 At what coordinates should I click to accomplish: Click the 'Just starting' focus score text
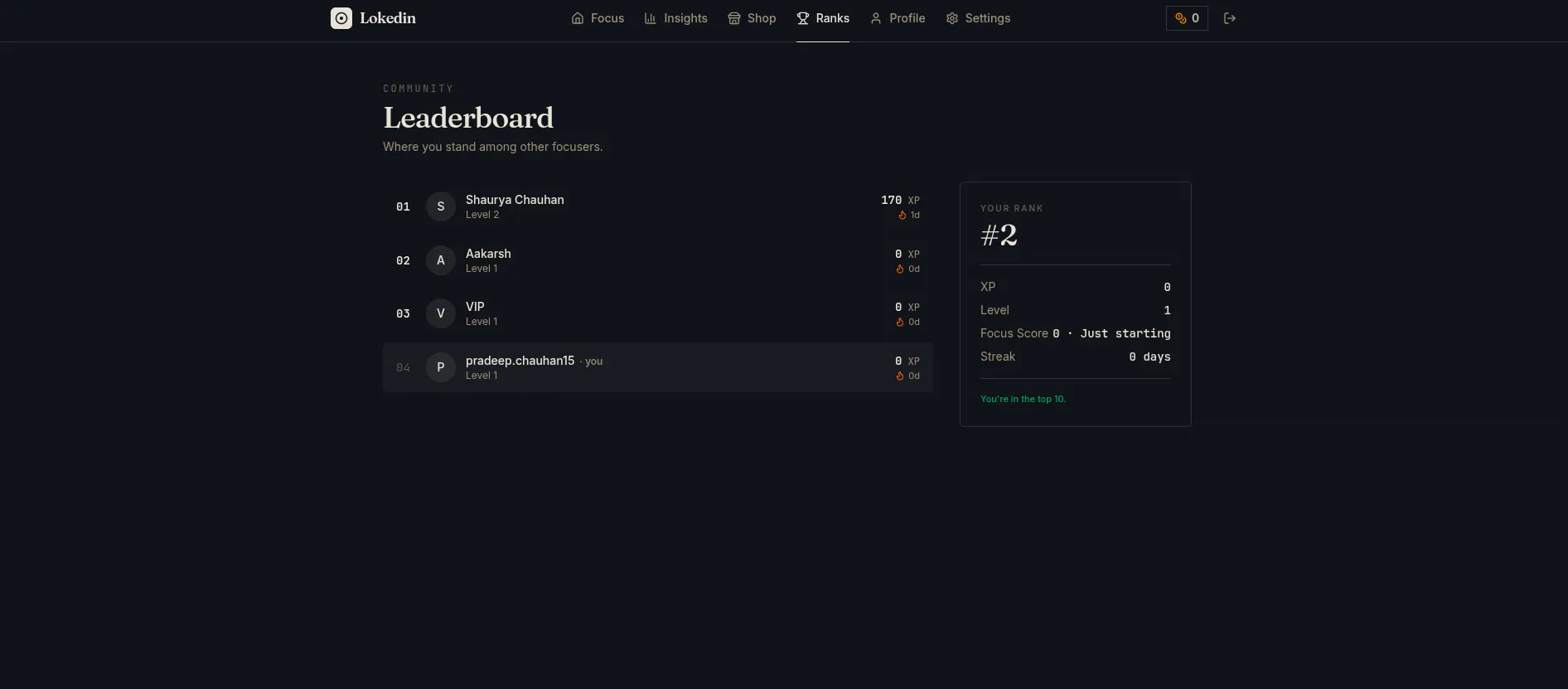pos(1125,333)
